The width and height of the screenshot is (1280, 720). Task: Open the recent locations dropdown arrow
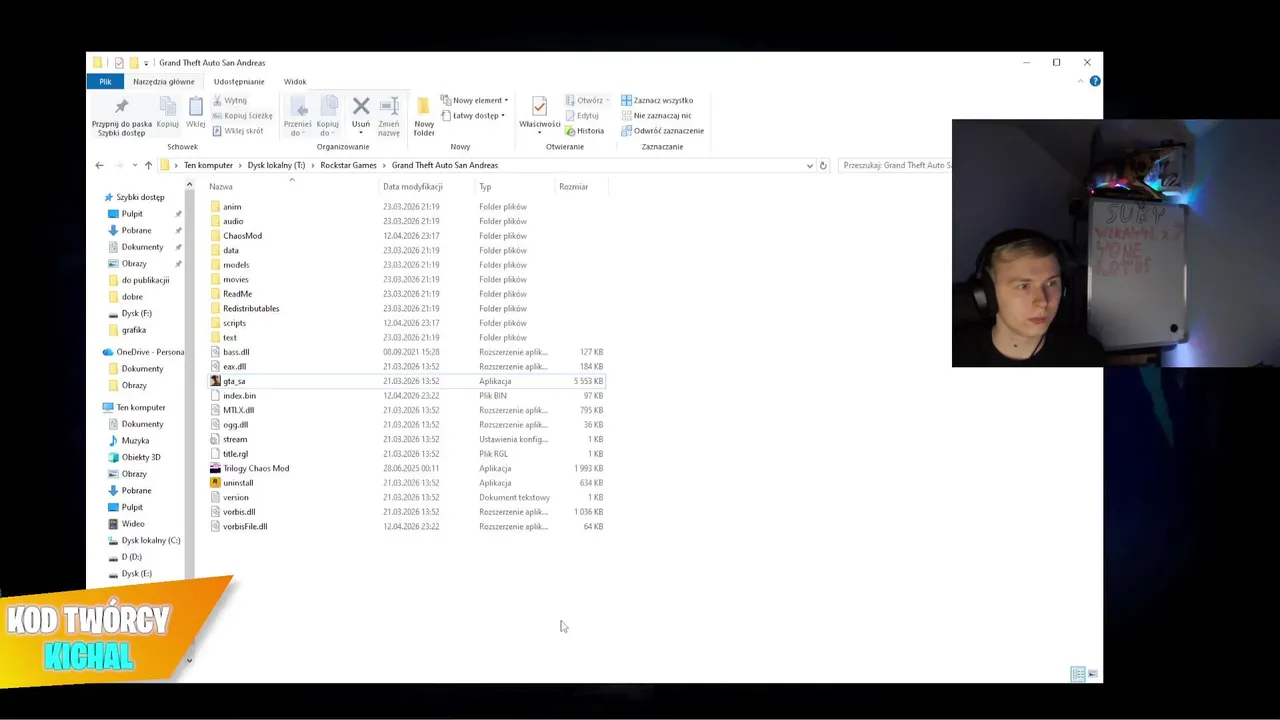coord(134,165)
